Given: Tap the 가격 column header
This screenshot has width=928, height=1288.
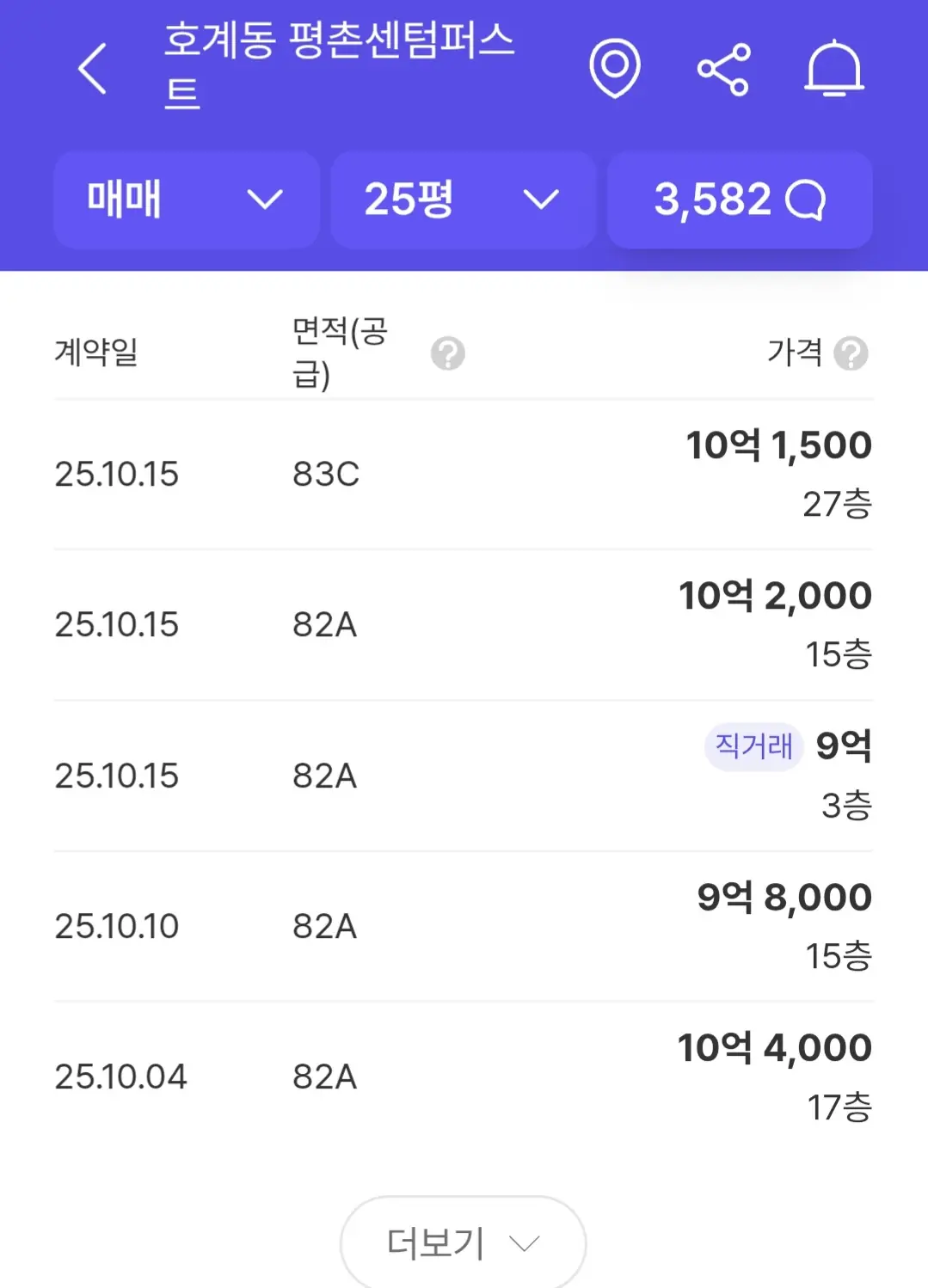Looking at the screenshot, I should click(x=795, y=352).
